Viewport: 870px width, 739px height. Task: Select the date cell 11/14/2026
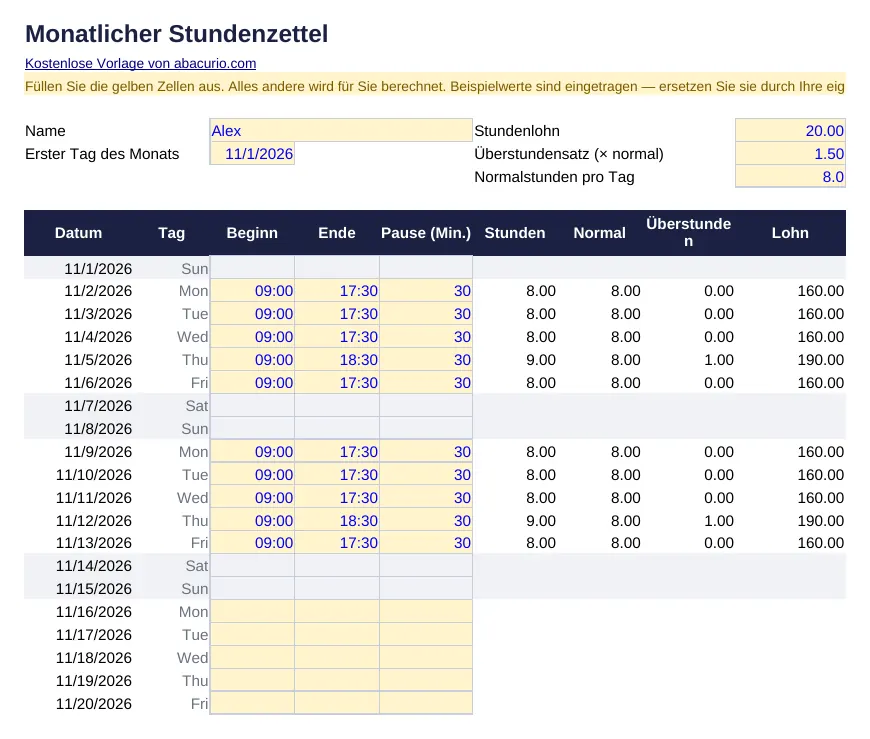click(78, 566)
